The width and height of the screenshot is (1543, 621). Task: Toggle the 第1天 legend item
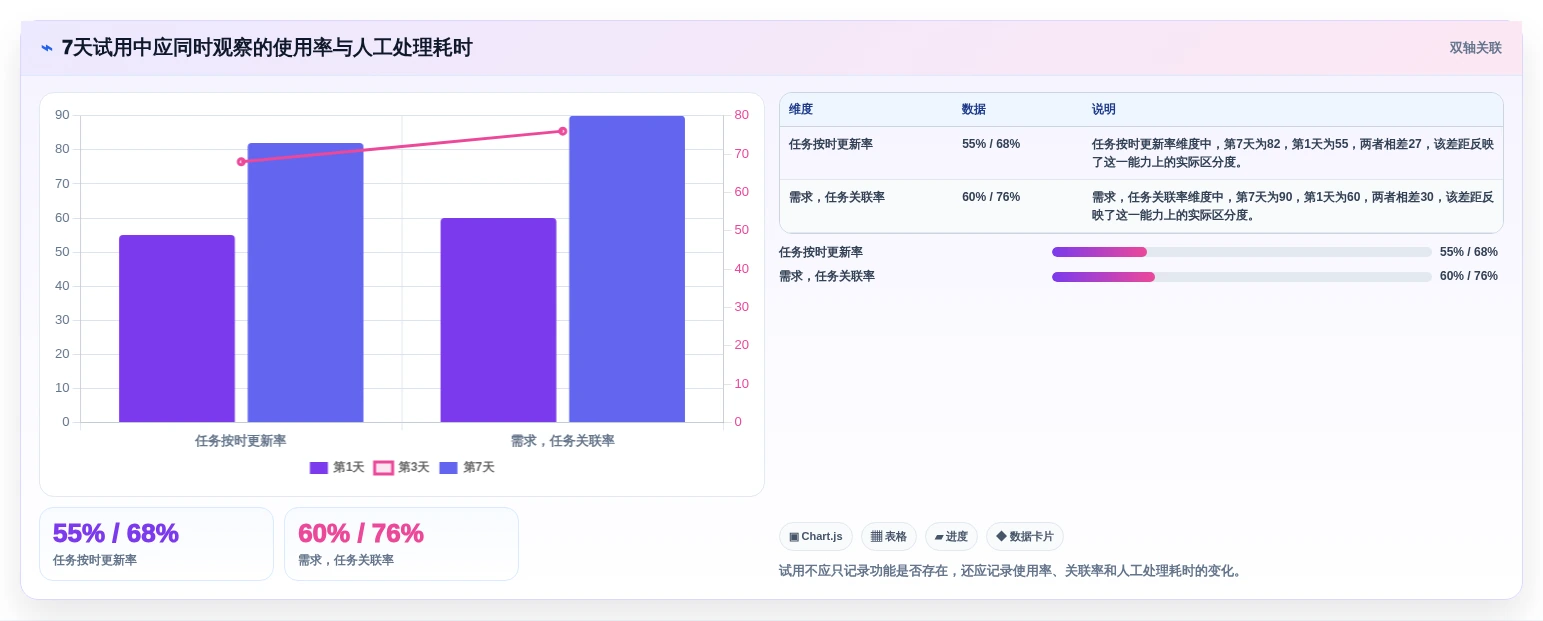pos(337,467)
